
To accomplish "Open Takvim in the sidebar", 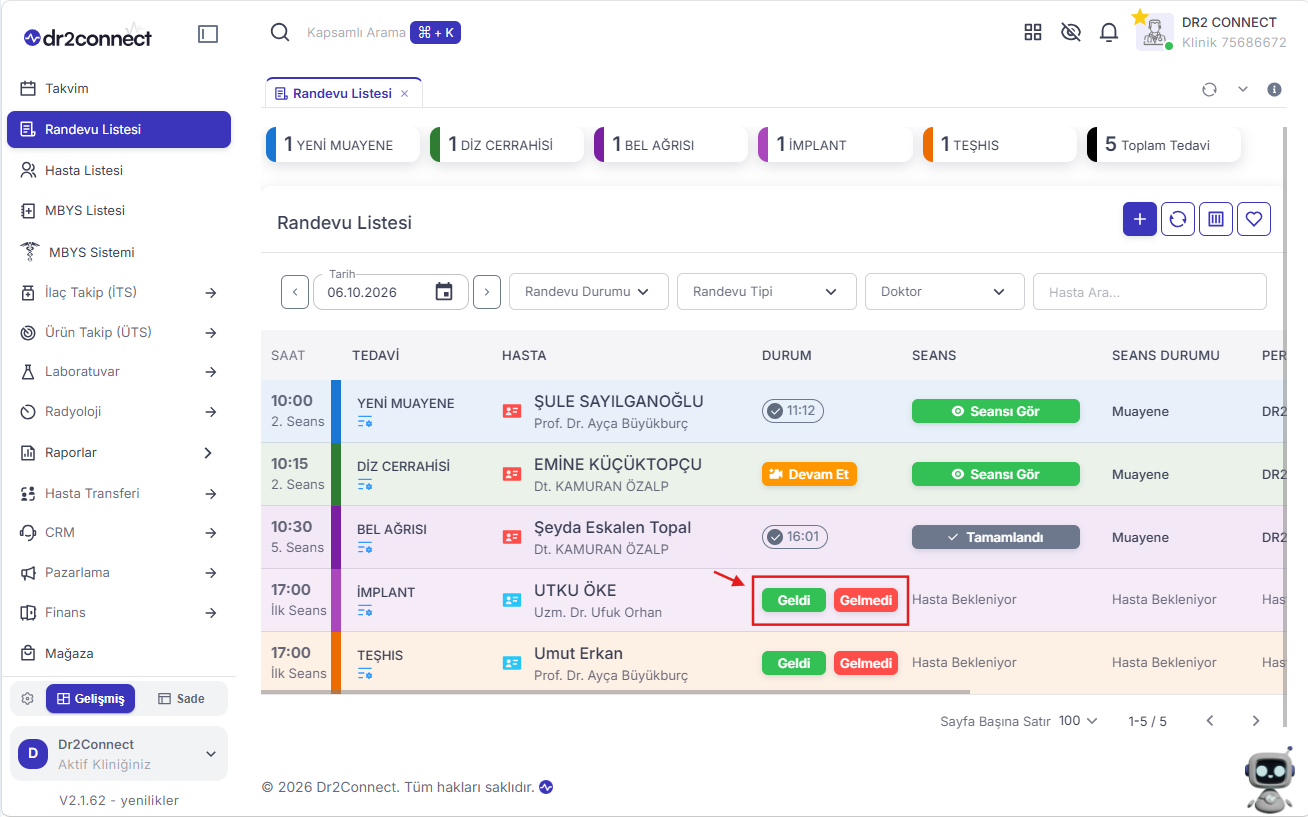I will pyautogui.click(x=119, y=88).
